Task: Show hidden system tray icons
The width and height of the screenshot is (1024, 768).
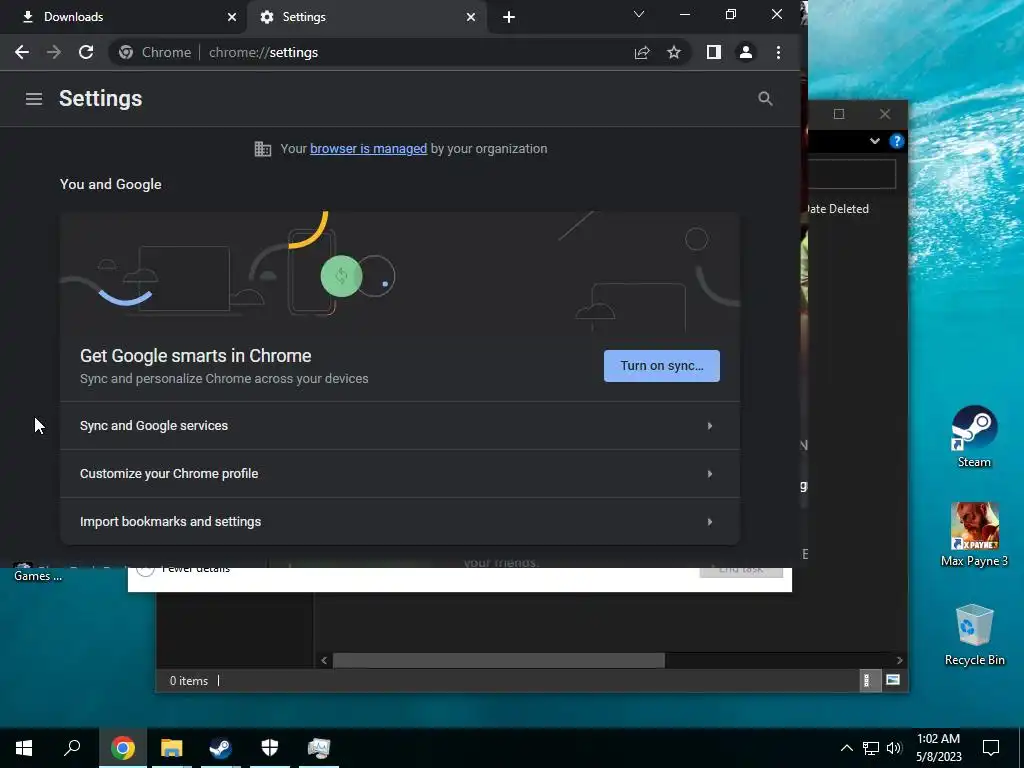Action: point(846,748)
